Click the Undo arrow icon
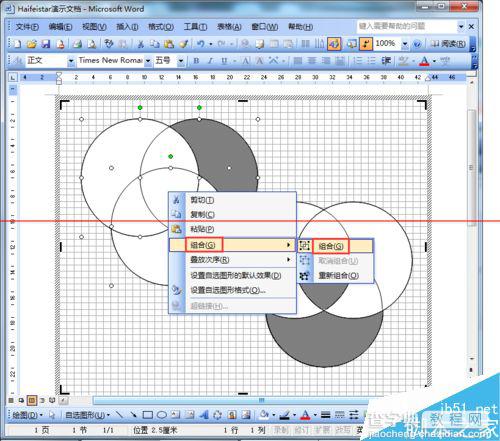Screen dimensions: 500x441 (x=200, y=44)
